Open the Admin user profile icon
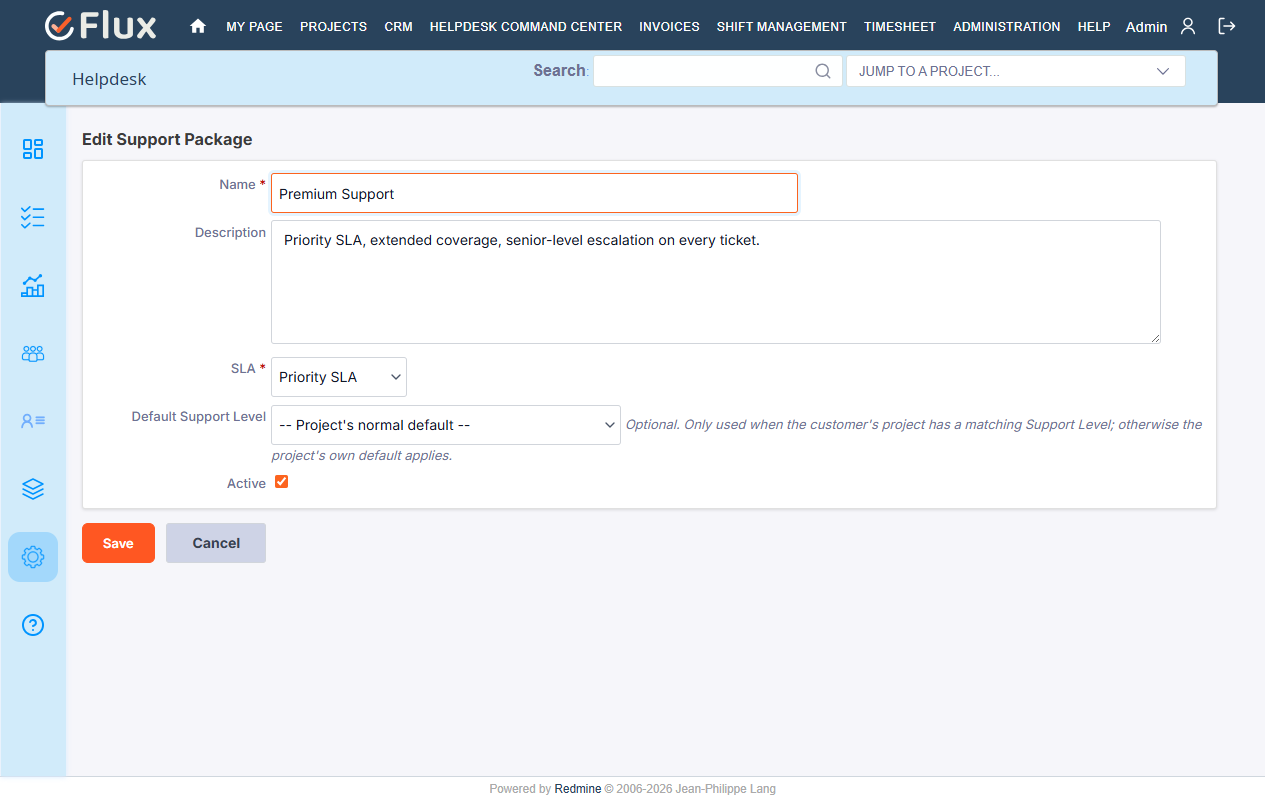 [1188, 26]
